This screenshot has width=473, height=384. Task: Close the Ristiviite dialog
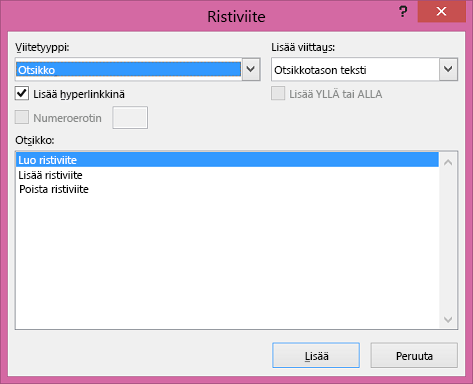pyautogui.click(x=442, y=12)
